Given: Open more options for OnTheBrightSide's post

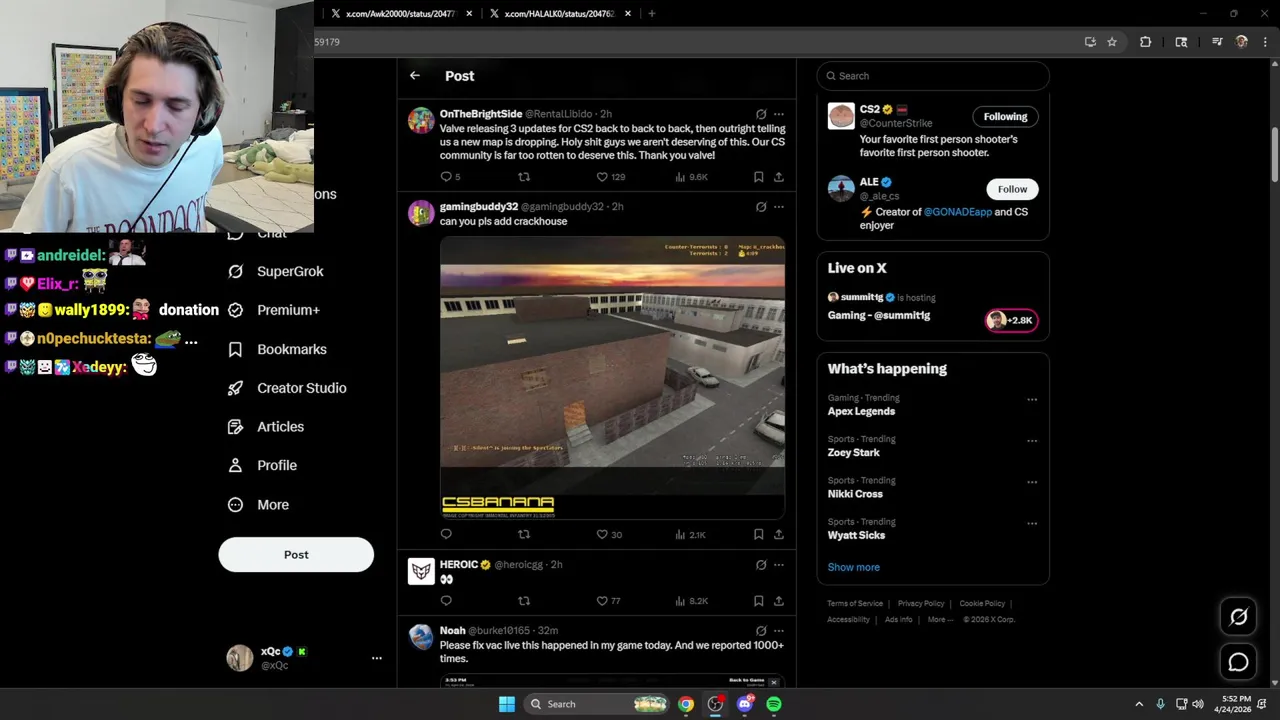Looking at the screenshot, I should coord(779,114).
